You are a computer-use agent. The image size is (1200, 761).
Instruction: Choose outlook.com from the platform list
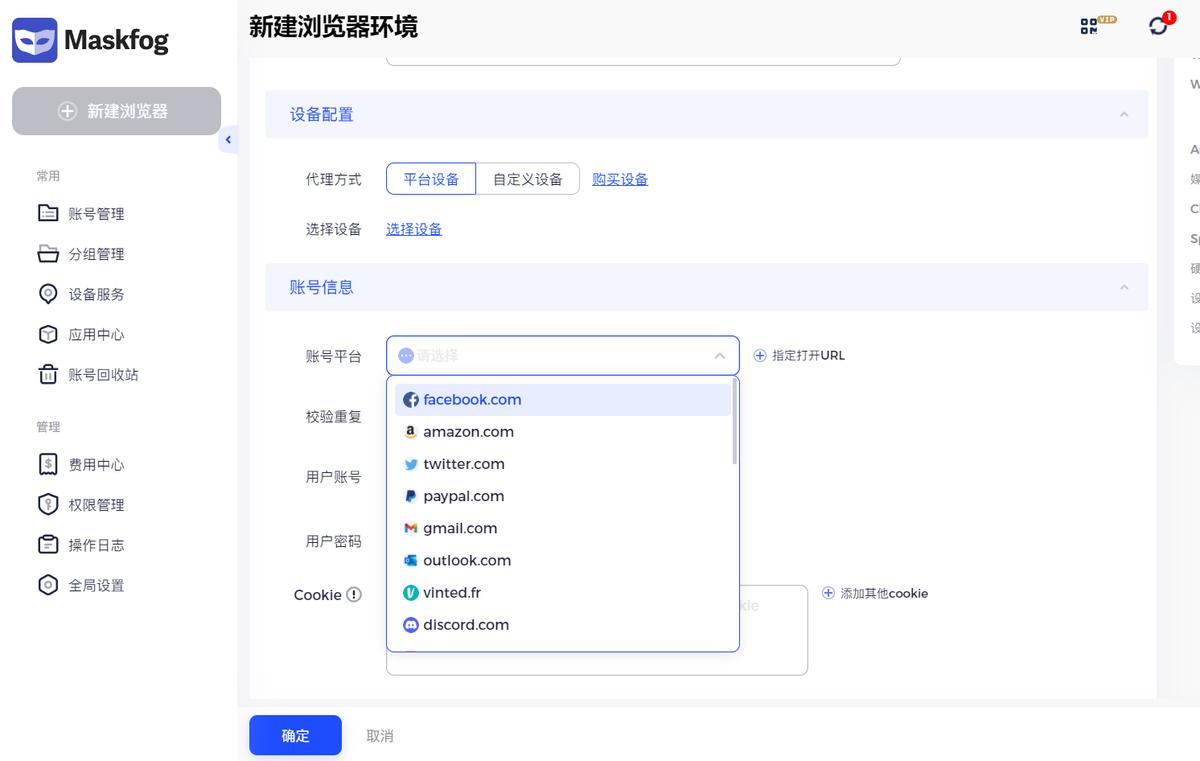pyautogui.click(x=563, y=560)
